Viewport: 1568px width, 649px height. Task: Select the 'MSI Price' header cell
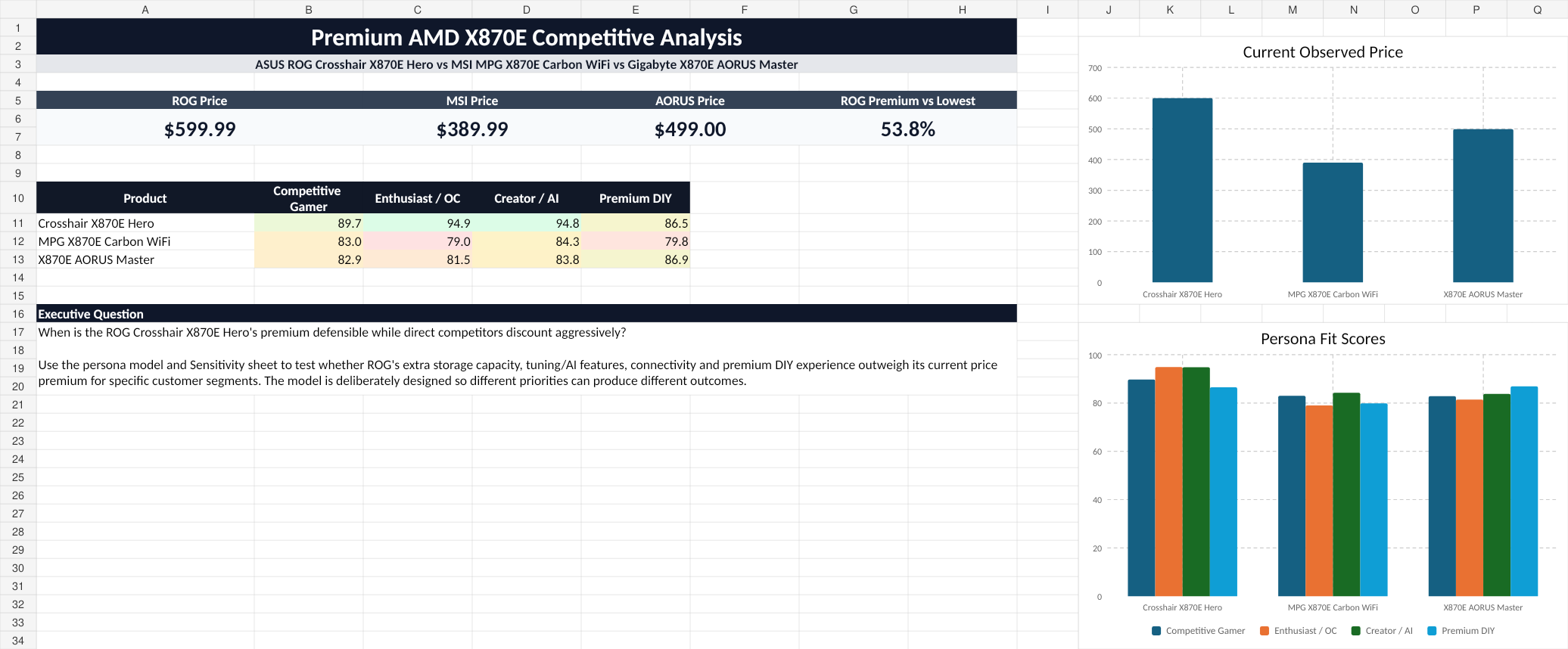point(472,101)
